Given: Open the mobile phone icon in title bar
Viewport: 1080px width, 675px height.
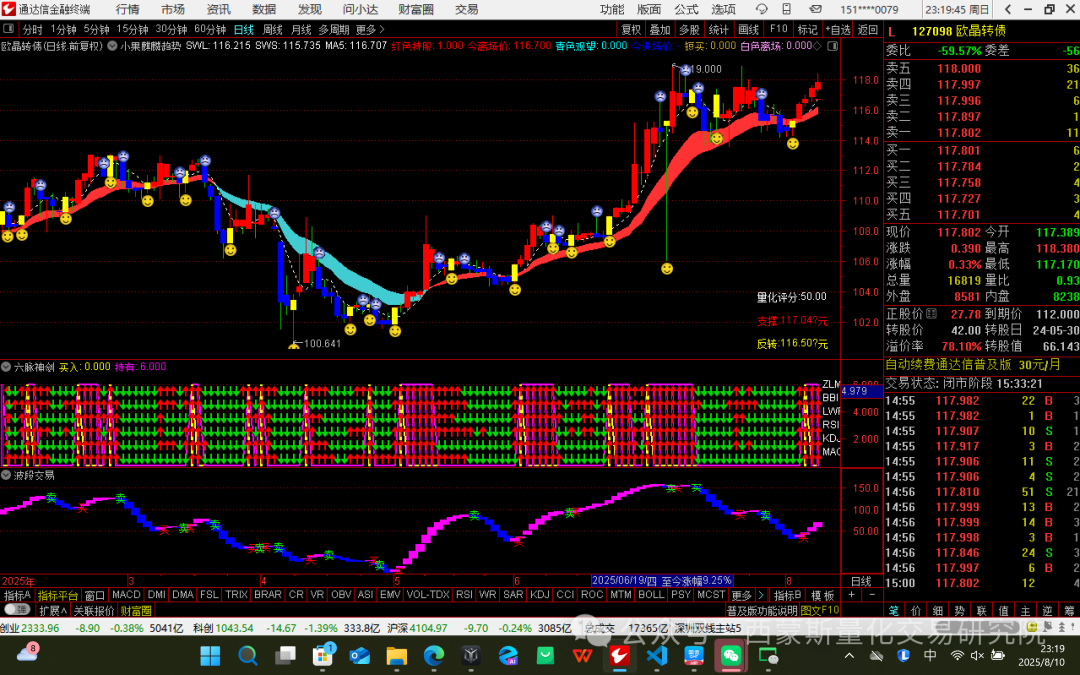Looking at the screenshot, I should (787, 9).
